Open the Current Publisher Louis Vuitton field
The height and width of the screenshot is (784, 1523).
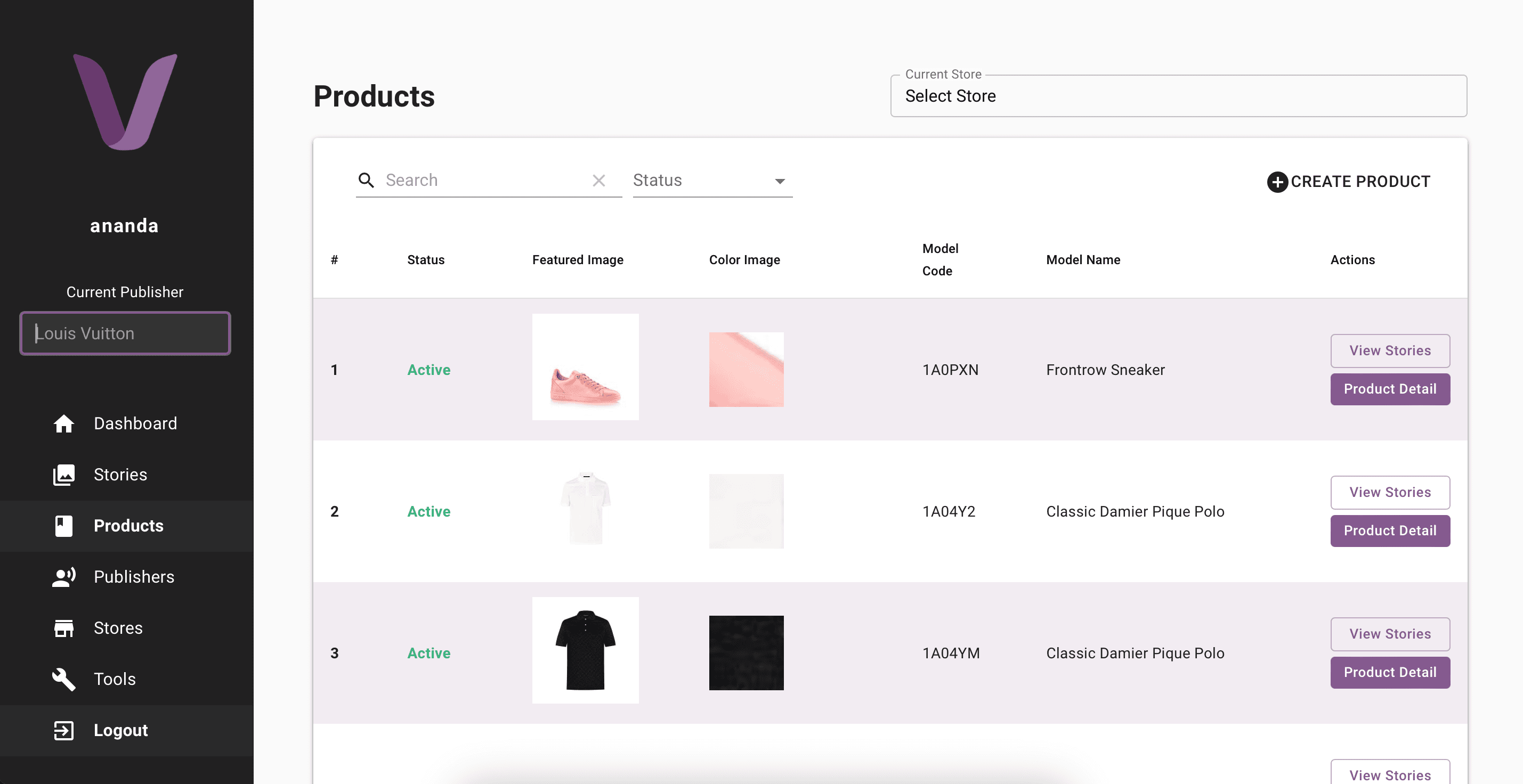click(x=125, y=333)
